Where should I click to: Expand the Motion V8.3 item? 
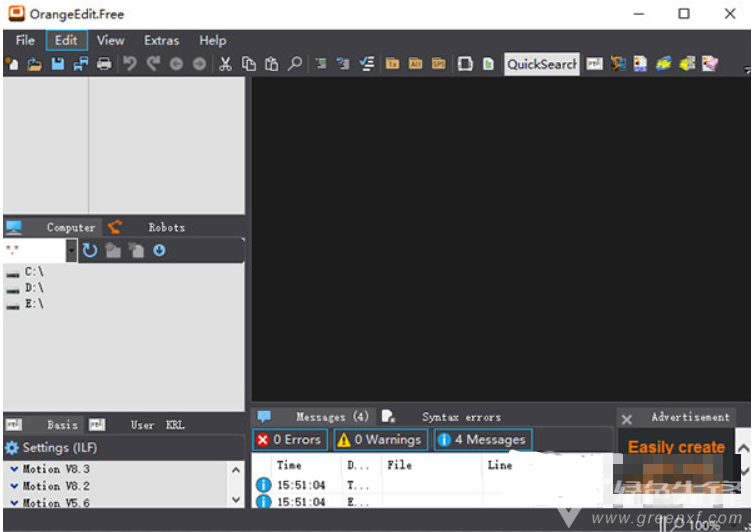14,469
